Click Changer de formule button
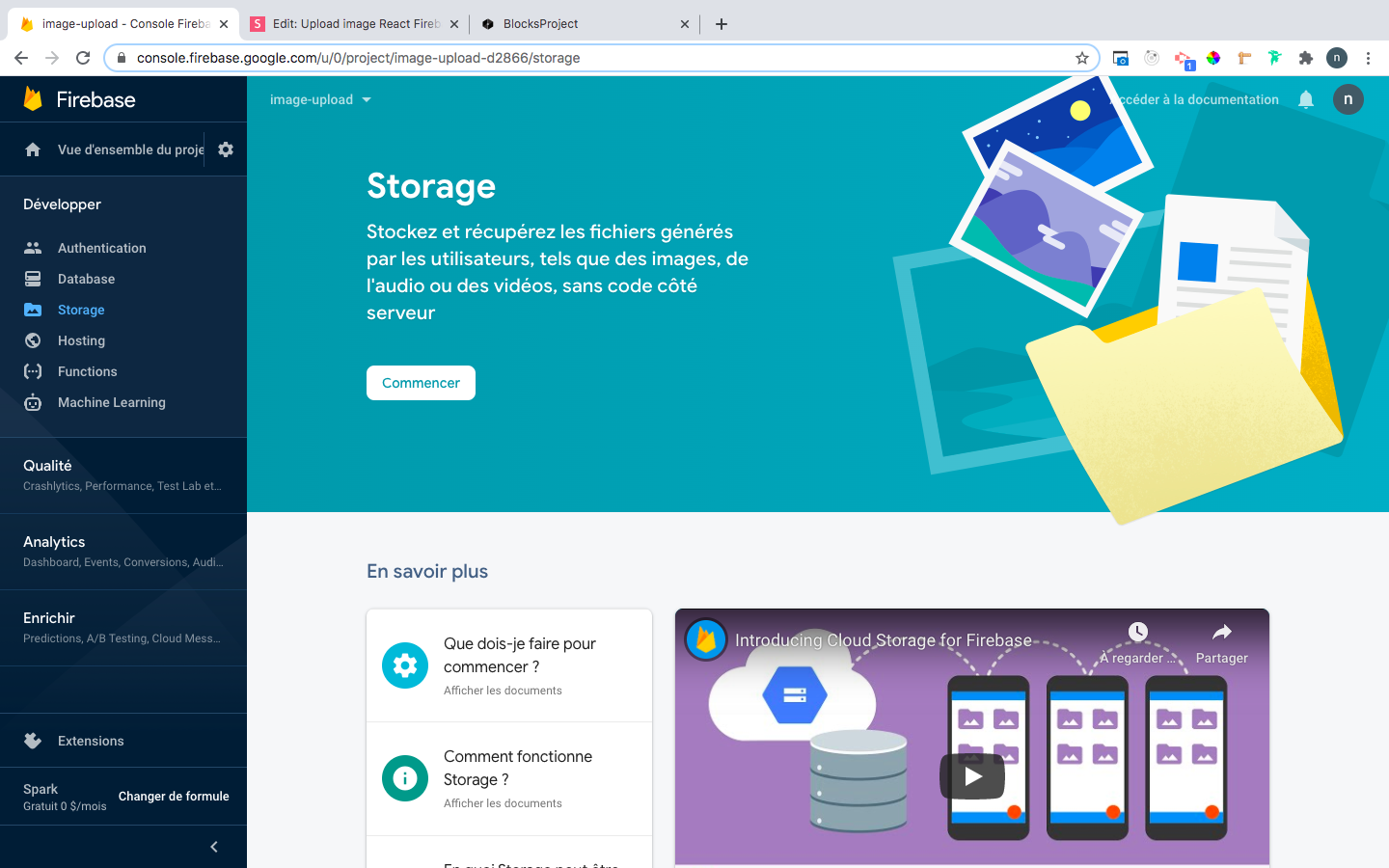The height and width of the screenshot is (868, 1389). 174,797
